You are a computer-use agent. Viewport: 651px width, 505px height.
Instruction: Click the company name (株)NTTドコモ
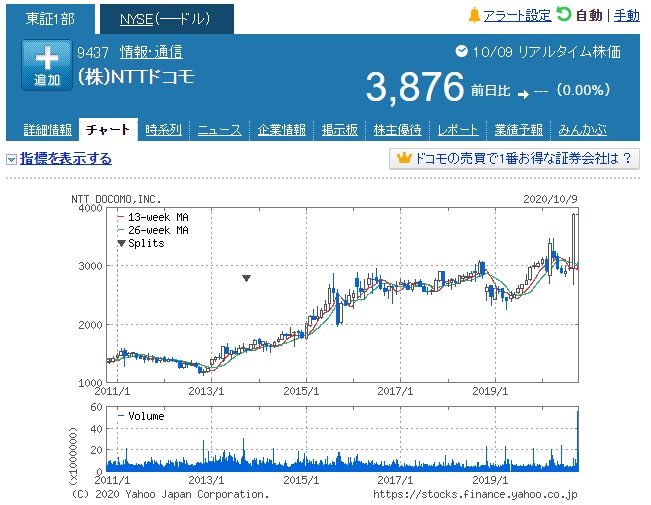click(136, 76)
